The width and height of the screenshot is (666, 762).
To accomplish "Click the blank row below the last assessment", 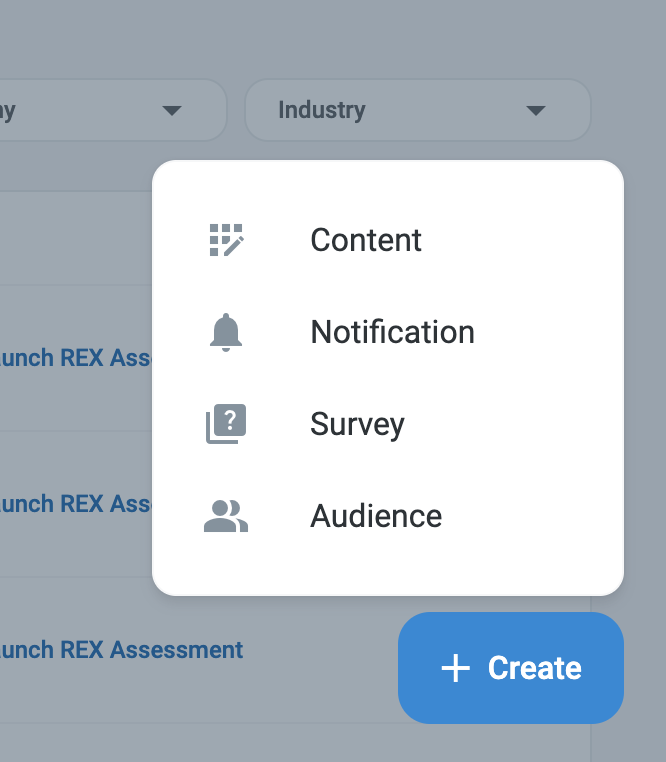I will click(x=200, y=743).
